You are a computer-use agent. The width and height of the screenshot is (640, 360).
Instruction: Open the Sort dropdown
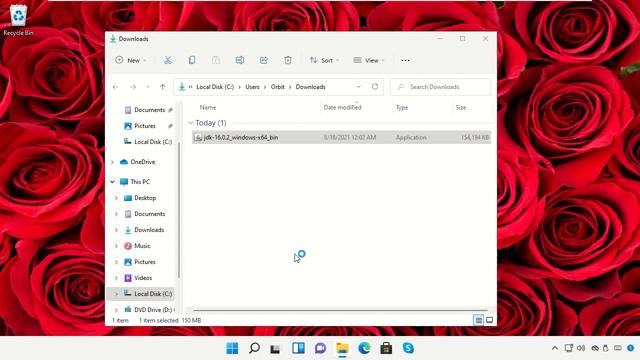pyautogui.click(x=324, y=60)
